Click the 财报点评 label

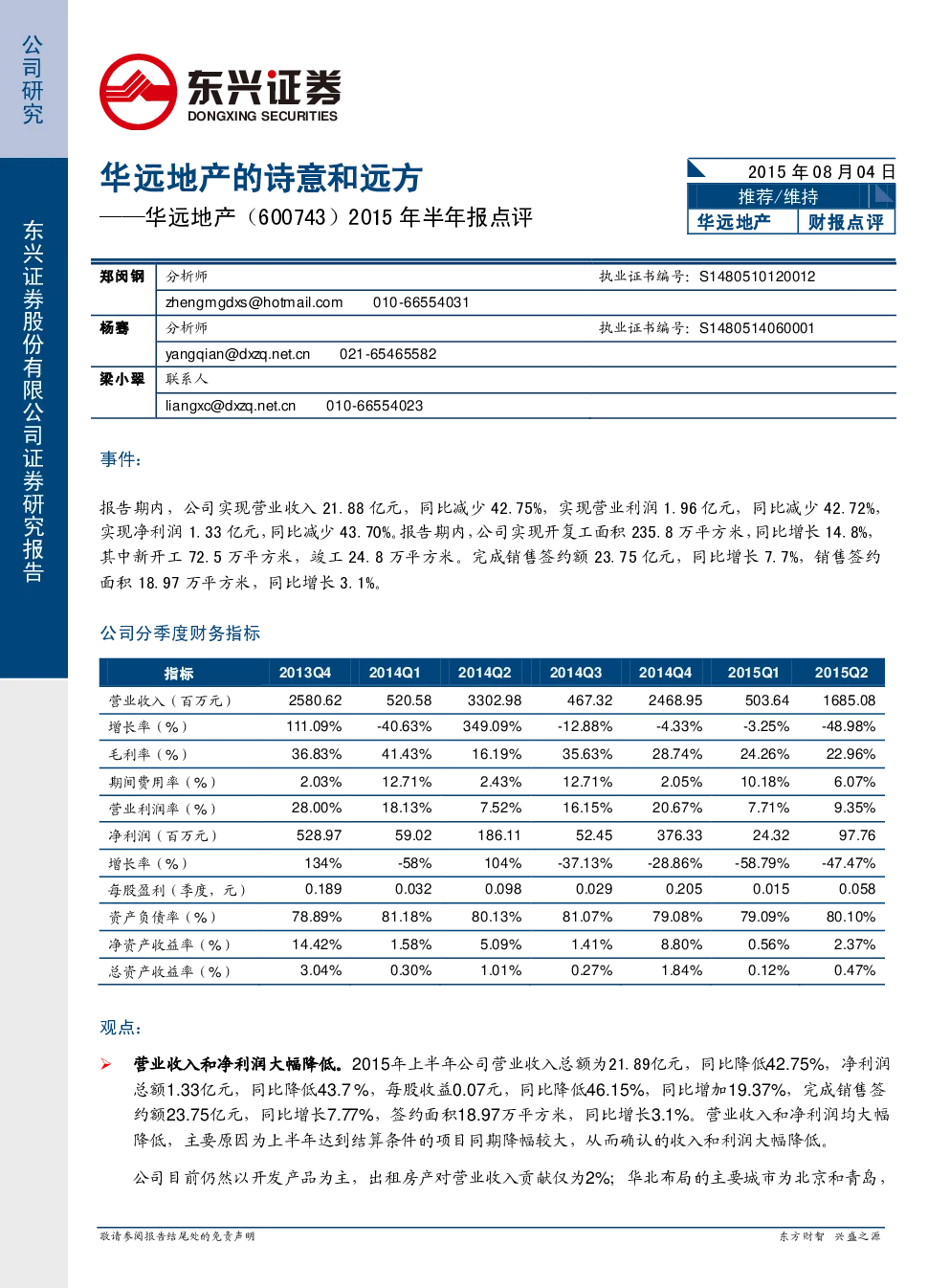(846, 222)
